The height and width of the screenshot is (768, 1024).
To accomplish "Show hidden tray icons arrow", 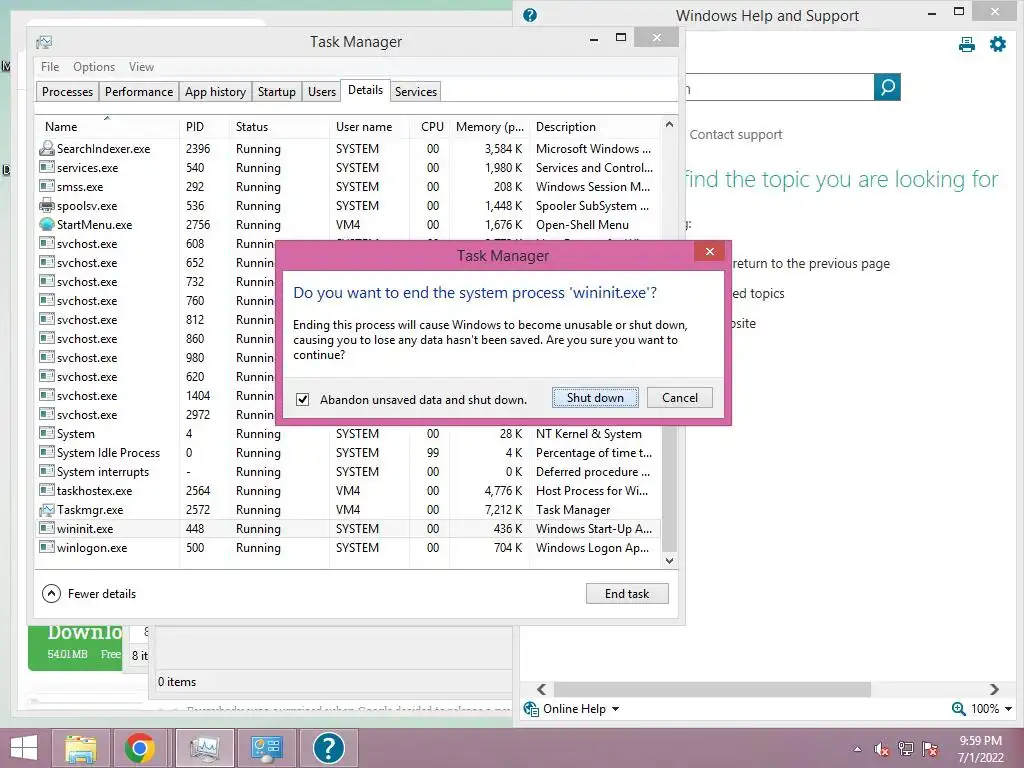I will (857, 749).
